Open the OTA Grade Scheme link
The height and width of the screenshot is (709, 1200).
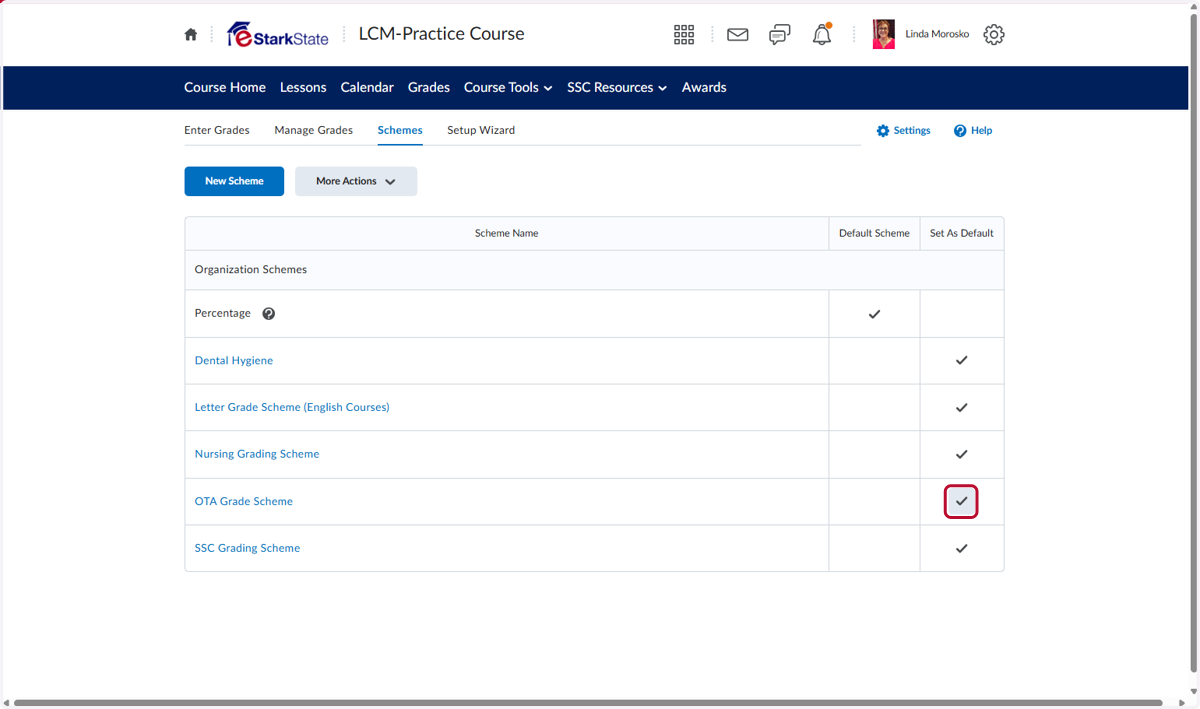click(x=244, y=501)
